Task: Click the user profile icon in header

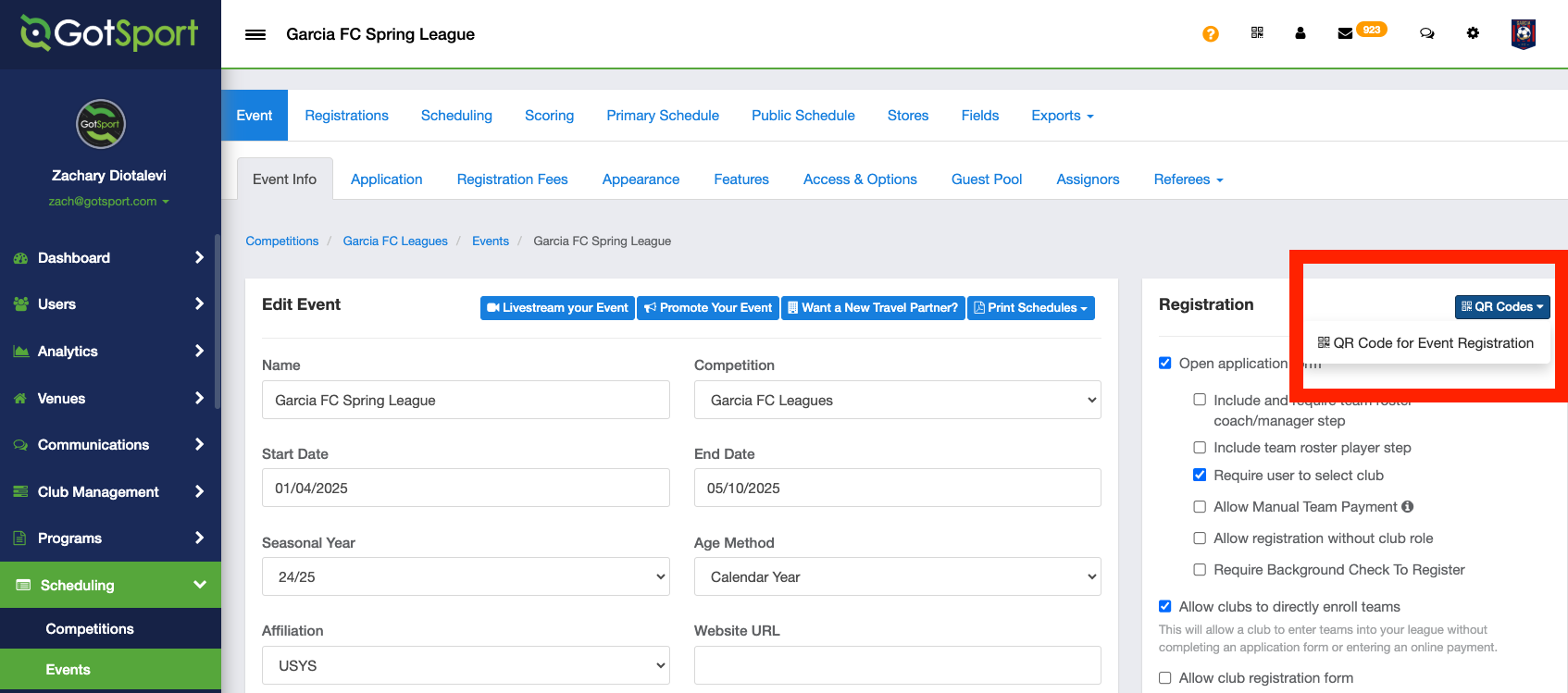Action: 1300,33
